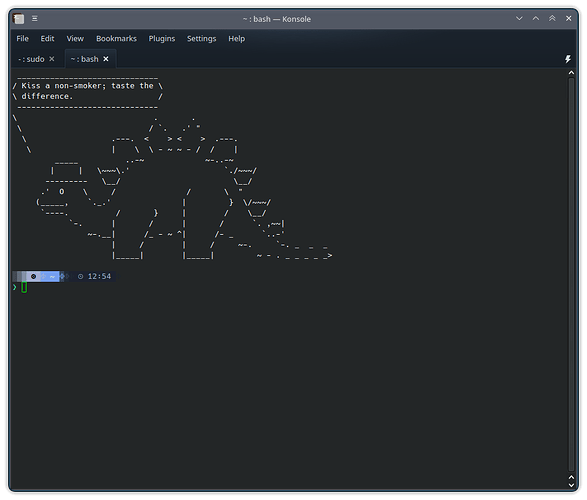
Task: Maximize window using the up chevron icon
Action: 536,18
